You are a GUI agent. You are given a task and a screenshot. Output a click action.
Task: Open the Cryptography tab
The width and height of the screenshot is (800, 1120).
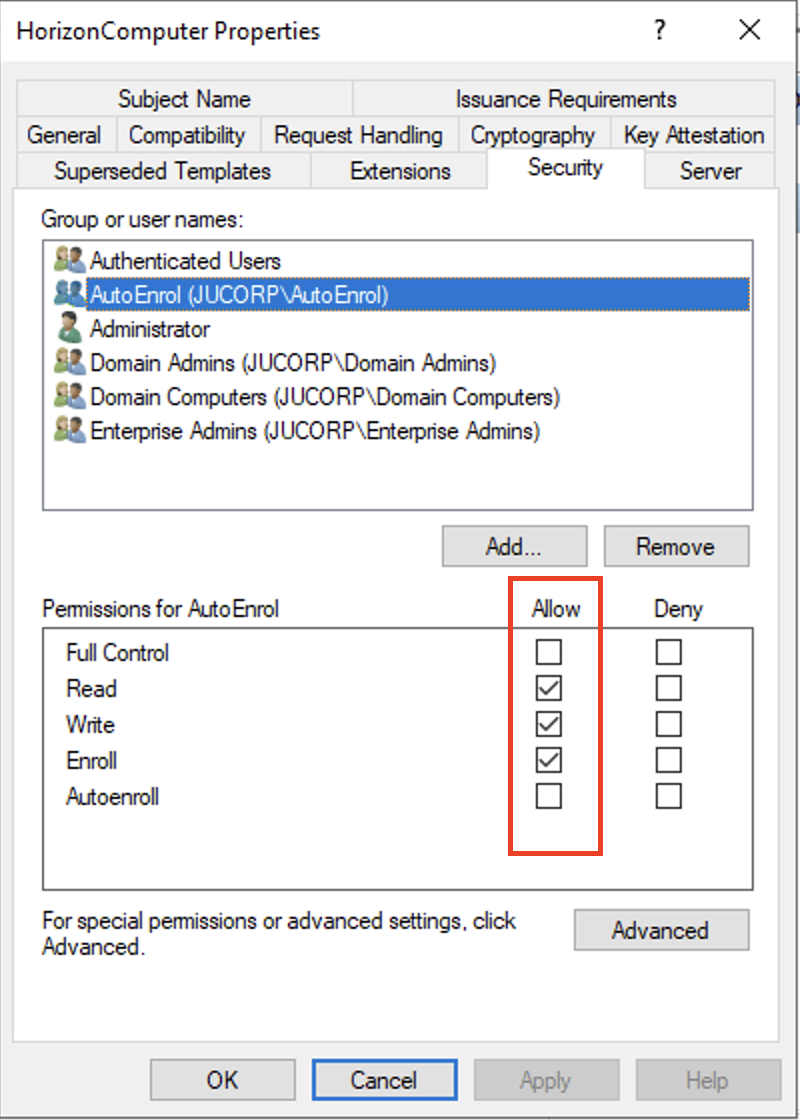pyautogui.click(x=532, y=135)
